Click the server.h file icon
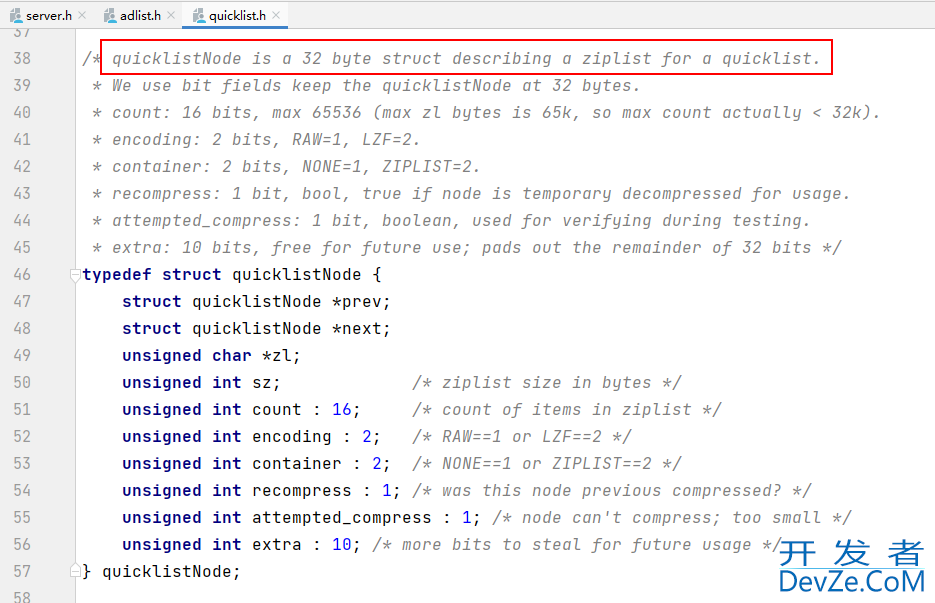 16,16
